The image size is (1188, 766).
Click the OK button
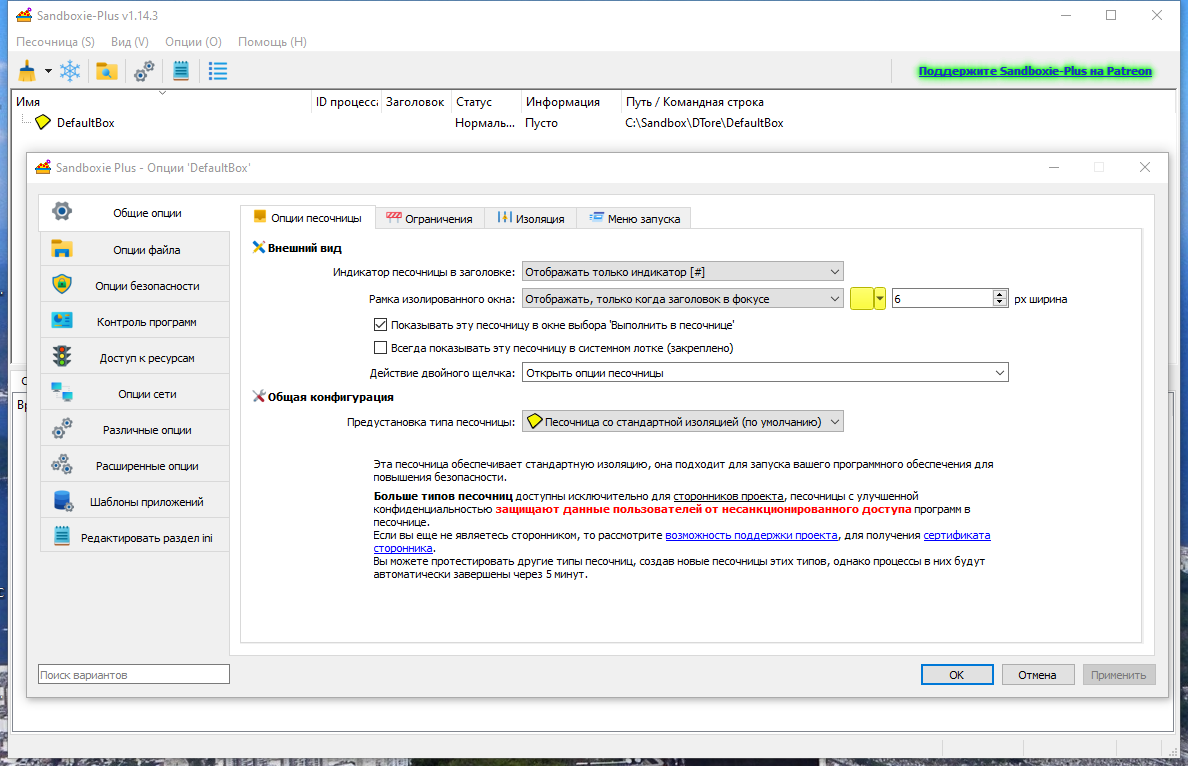[x=957, y=674]
